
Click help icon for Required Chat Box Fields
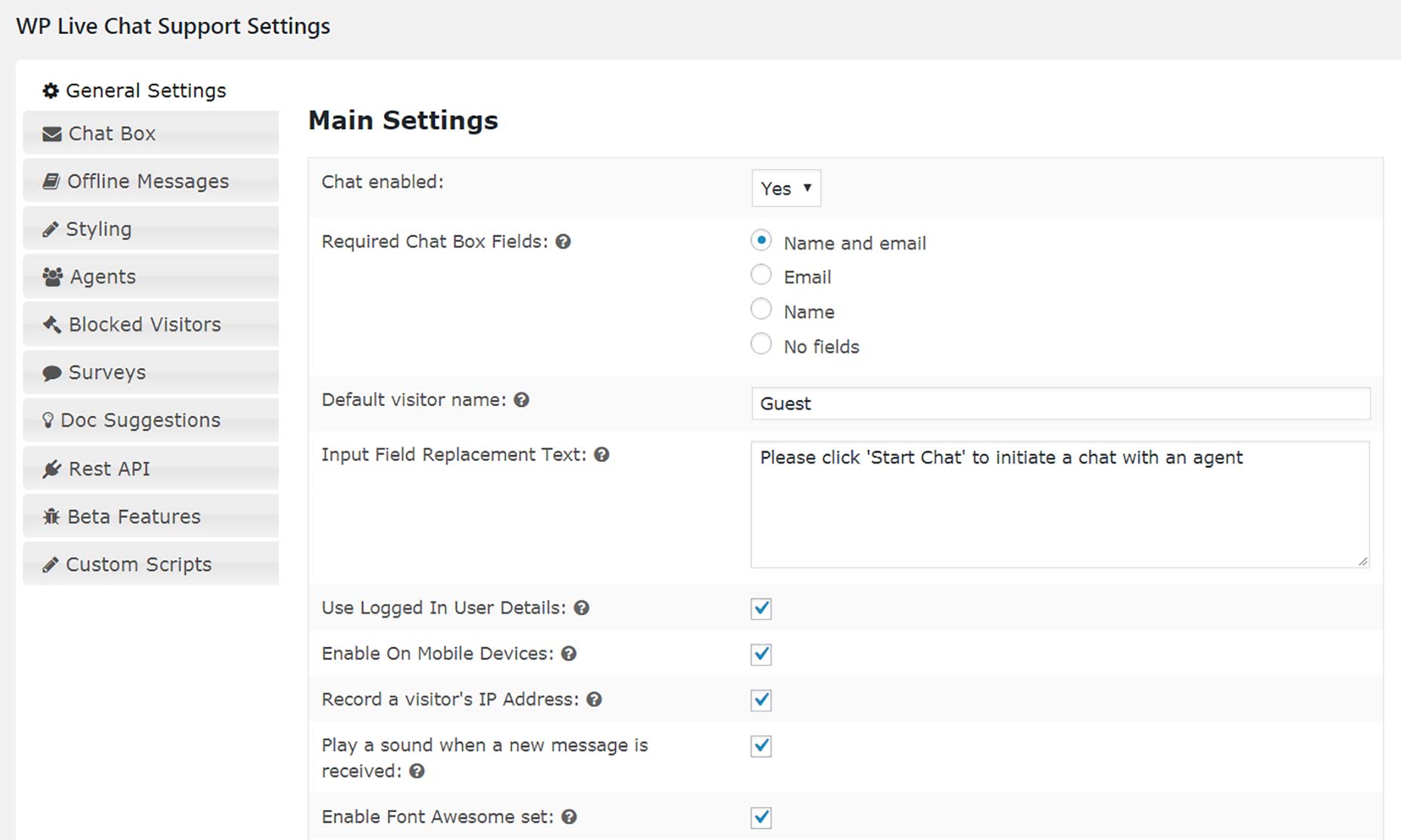563,242
